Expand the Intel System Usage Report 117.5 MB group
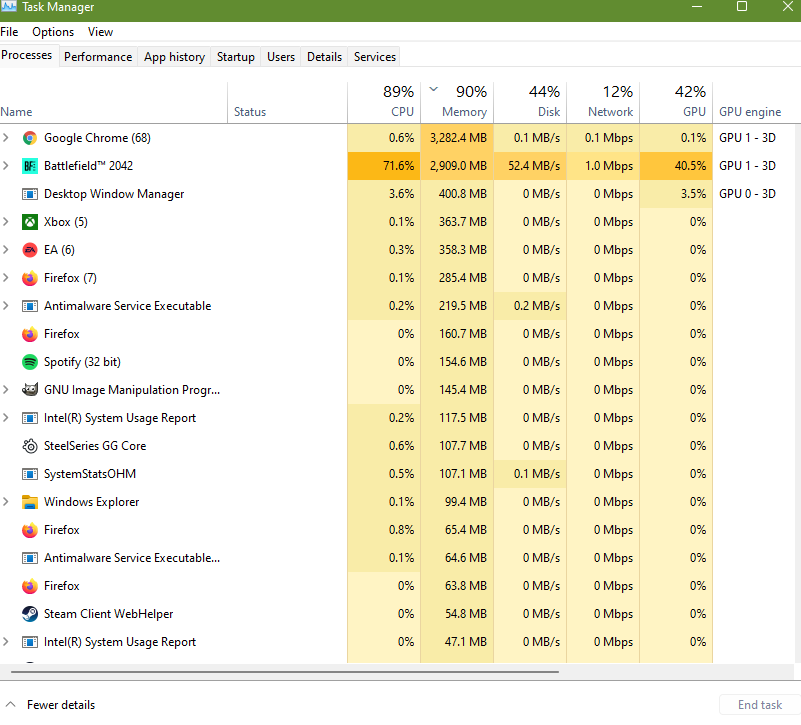Screen dimensions: 801x725 point(6,417)
